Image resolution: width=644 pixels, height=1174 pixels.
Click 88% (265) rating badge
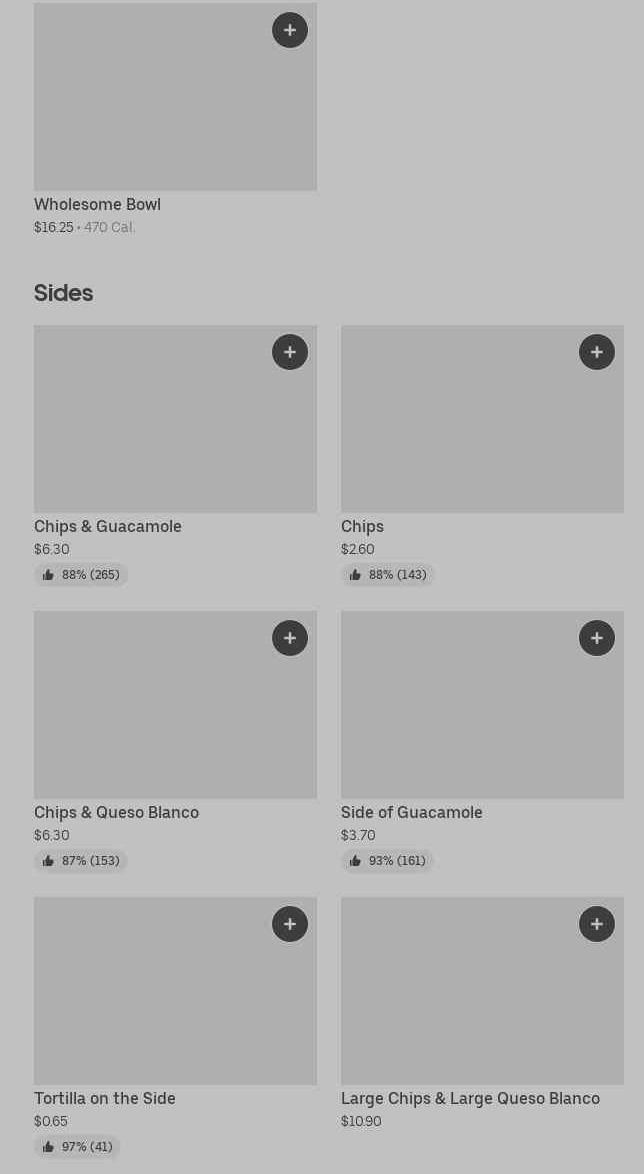pos(81,575)
